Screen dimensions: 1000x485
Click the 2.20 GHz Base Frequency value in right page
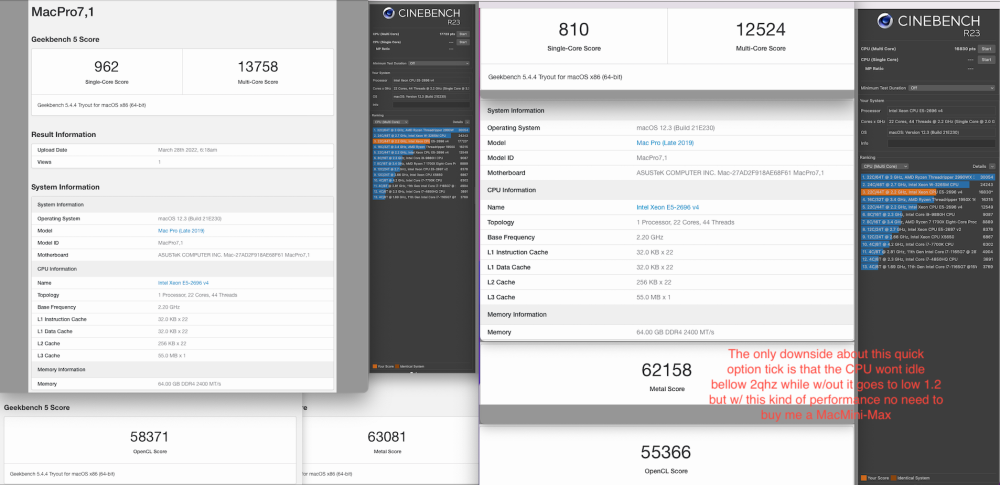pyautogui.click(x=649, y=237)
